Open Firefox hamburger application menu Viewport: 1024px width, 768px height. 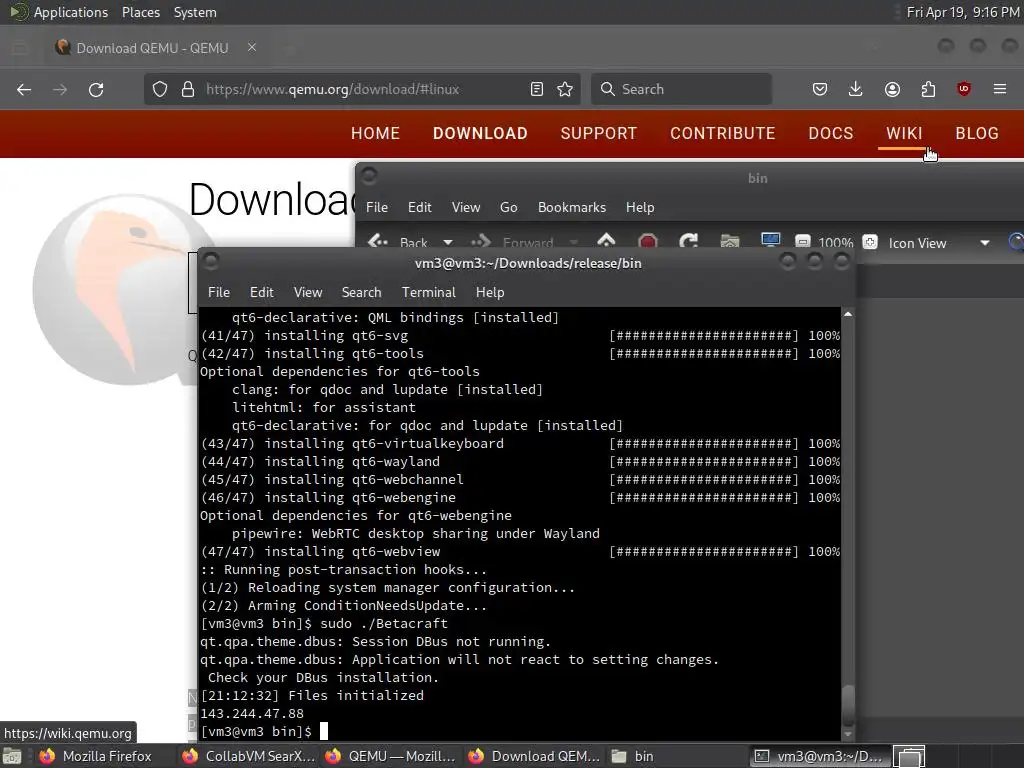(x=1000, y=89)
